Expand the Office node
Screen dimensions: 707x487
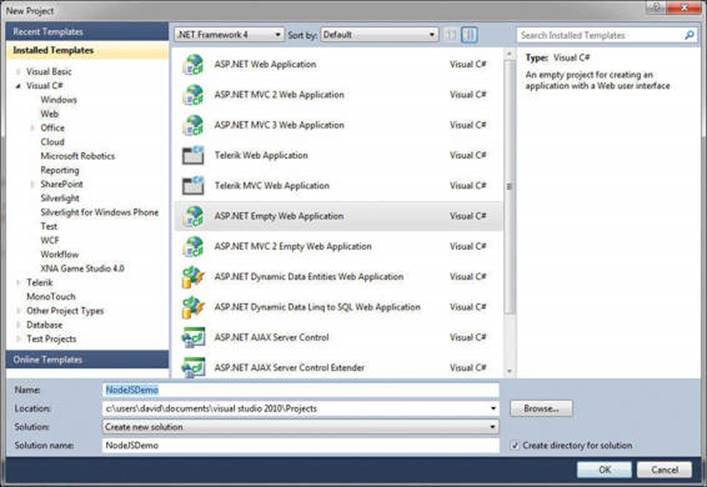pos(32,128)
